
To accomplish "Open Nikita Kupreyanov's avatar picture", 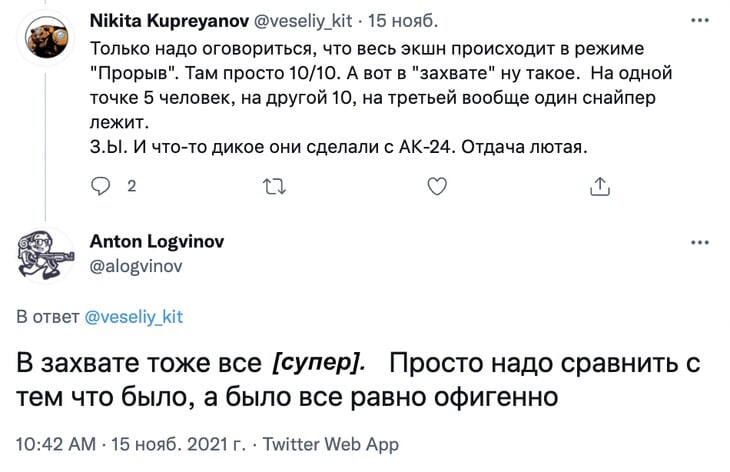I will pos(46,37).
